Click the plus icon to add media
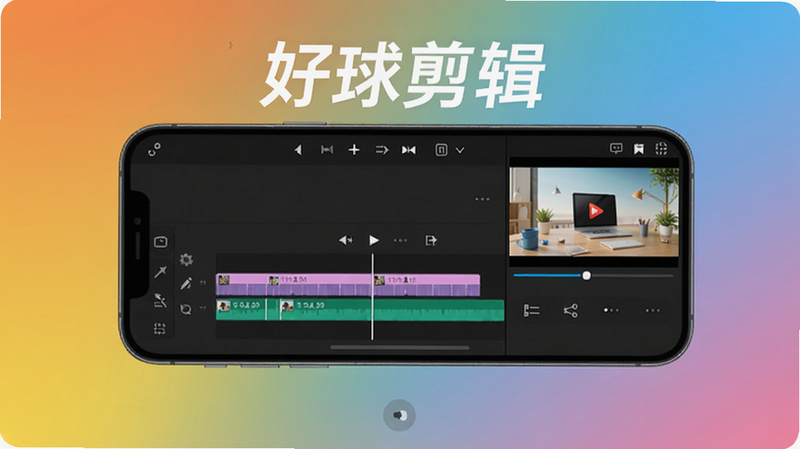The image size is (800, 449). [x=354, y=149]
